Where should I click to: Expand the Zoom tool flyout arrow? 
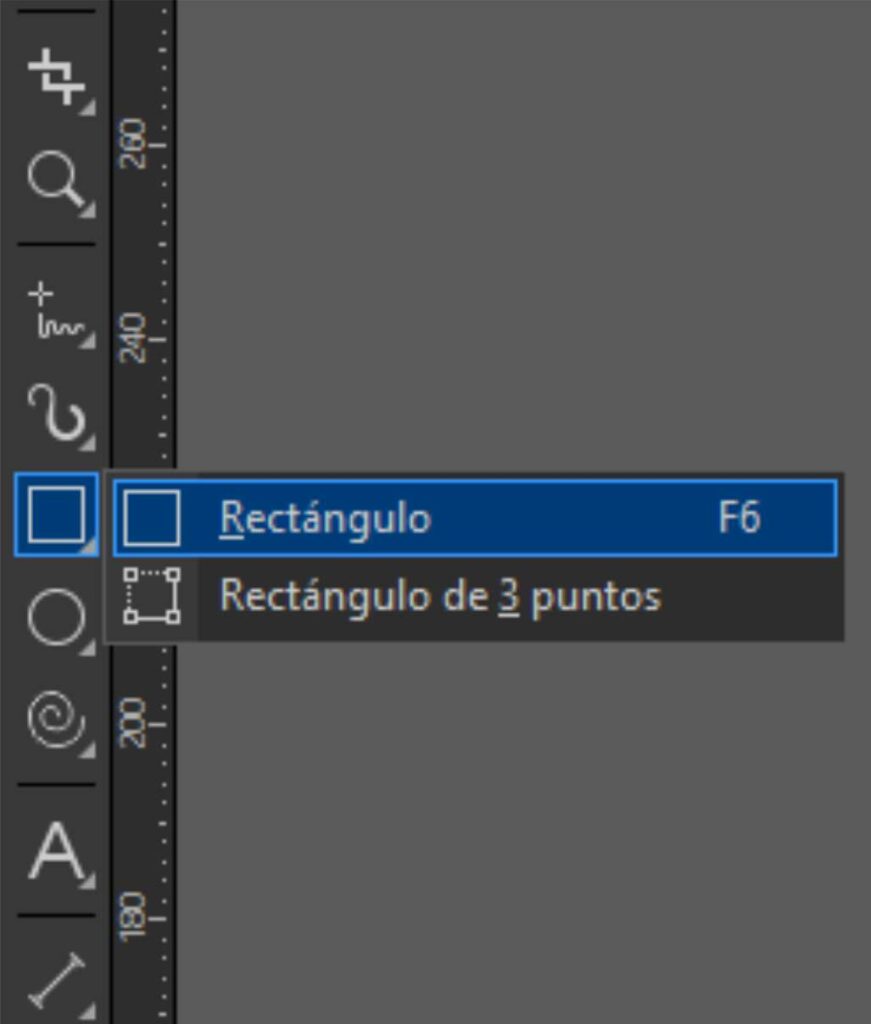click(x=88, y=210)
